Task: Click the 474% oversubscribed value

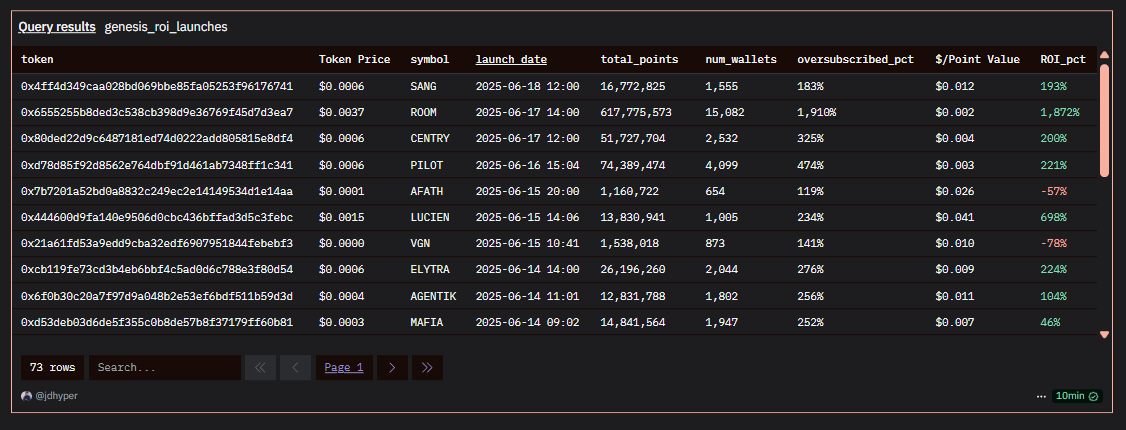Action: point(810,165)
